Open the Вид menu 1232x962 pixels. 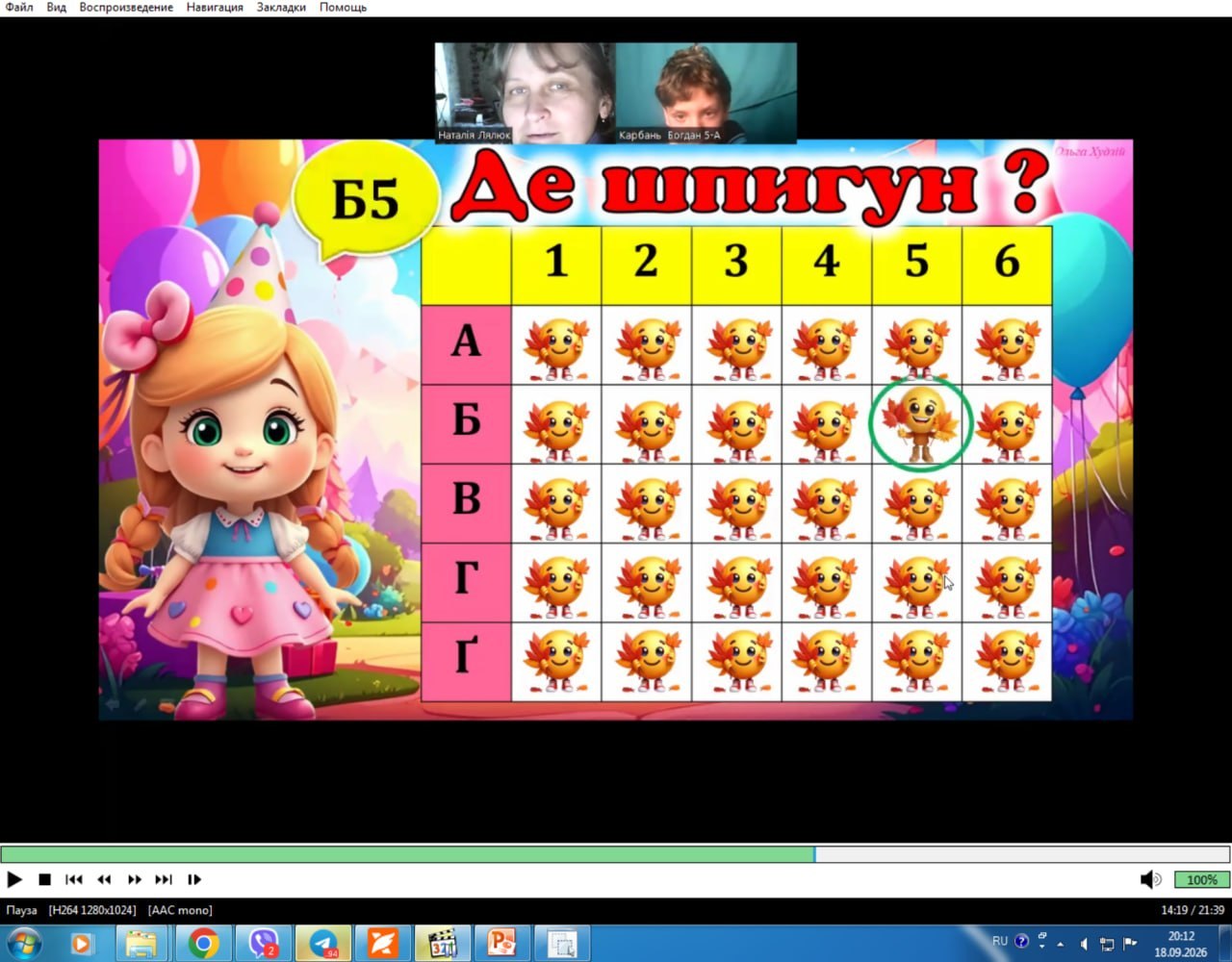pos(56,8)
